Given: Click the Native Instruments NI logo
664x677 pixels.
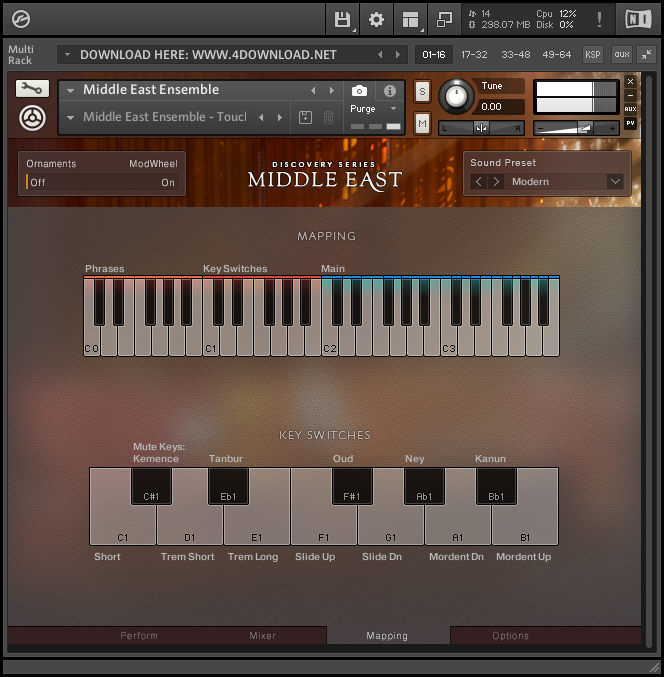Looking at the screenshot, I should 638,19.
